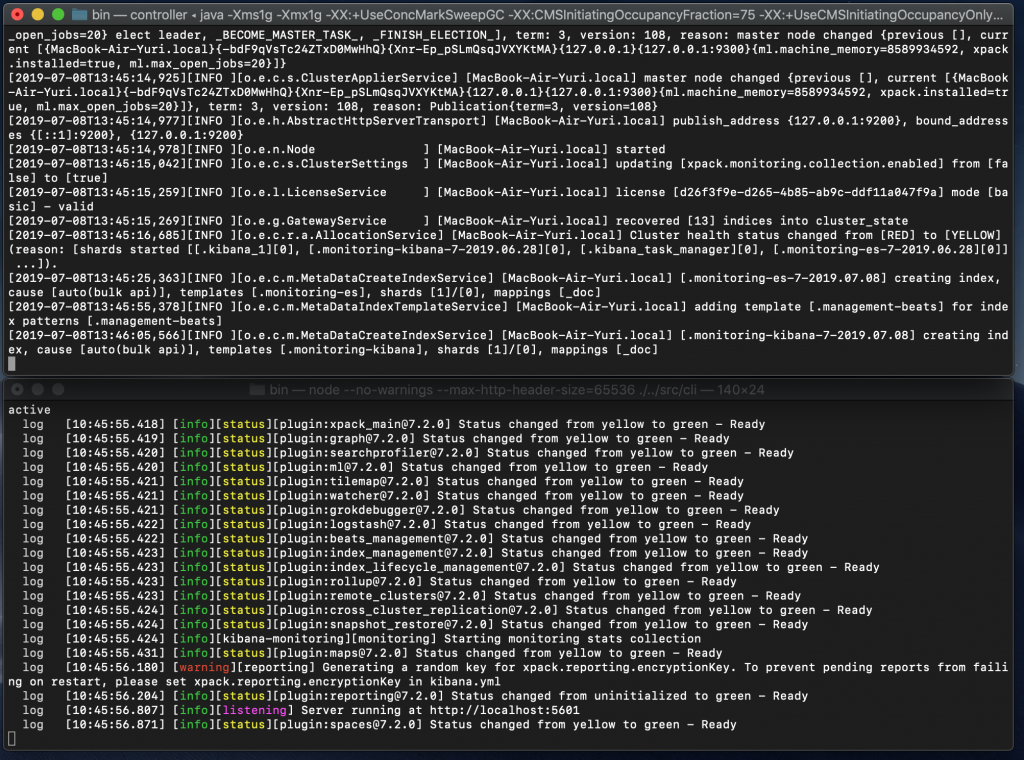
Task: Click 'xpack.reporting.encryptionKey in kibana.yml' text
Action: (x=347, y=682)
